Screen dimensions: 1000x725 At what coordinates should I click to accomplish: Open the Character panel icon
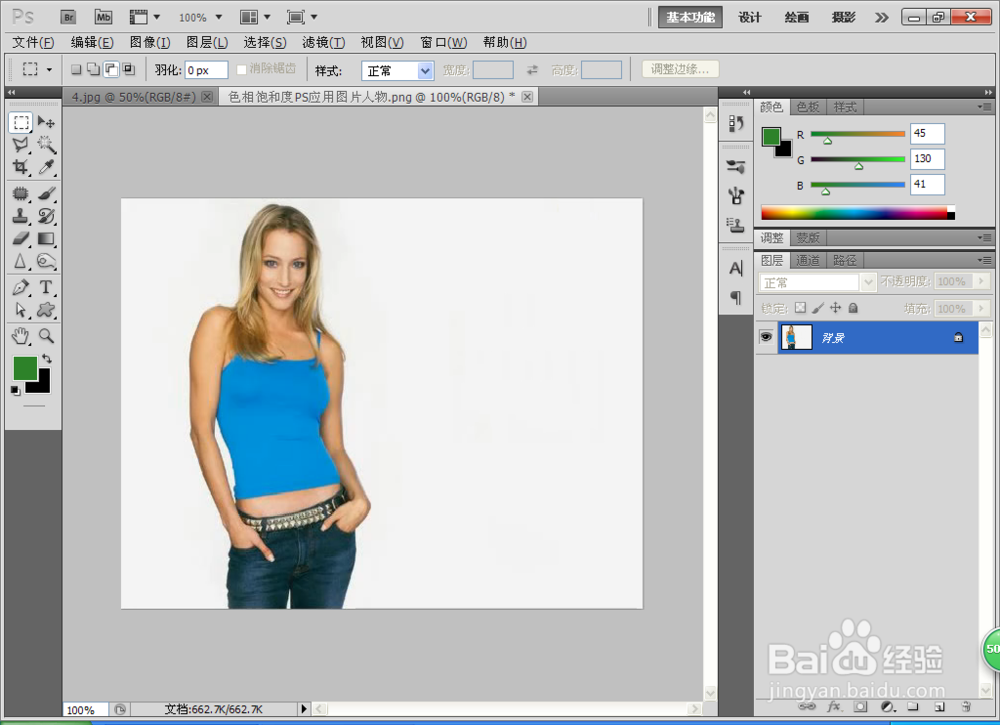click(x=736, y=268)
